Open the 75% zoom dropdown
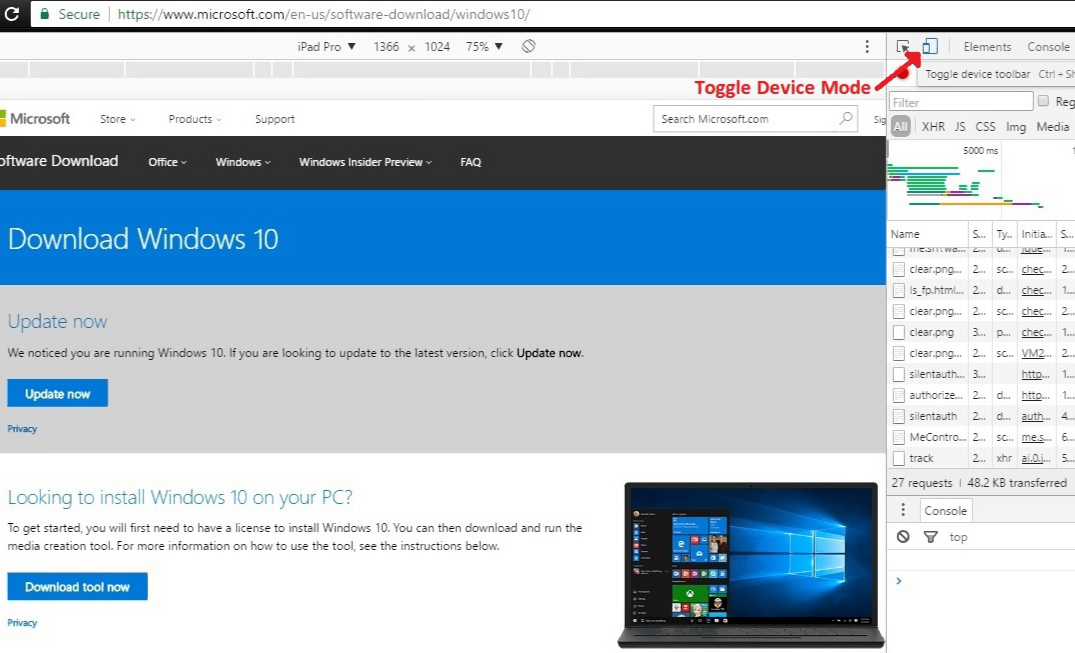The height and width of the screenshot is (653, 1075). (484, 47)
